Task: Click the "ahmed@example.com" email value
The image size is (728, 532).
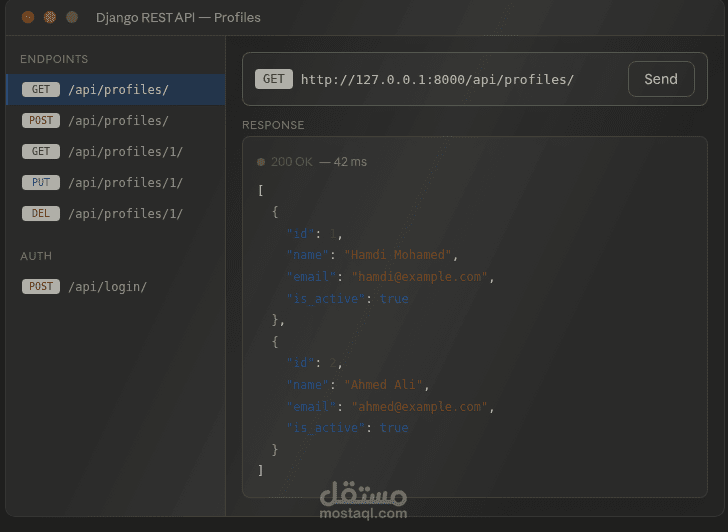Action: [x=420, y=407]
